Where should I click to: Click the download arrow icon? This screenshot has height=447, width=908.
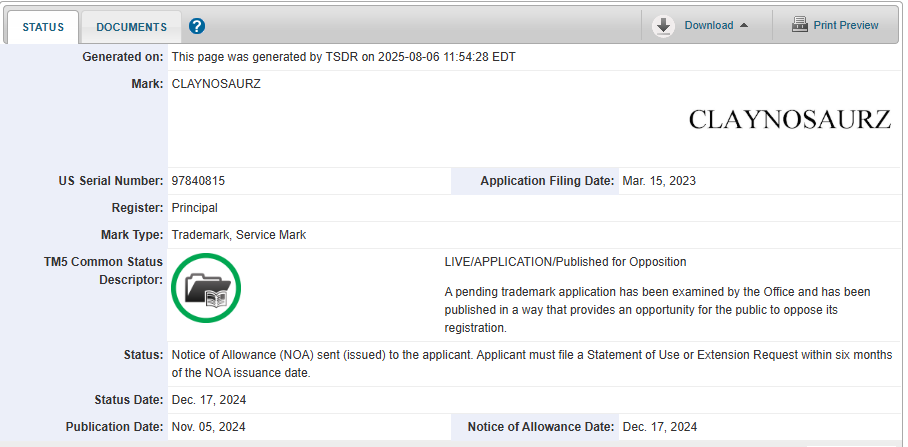664,26
